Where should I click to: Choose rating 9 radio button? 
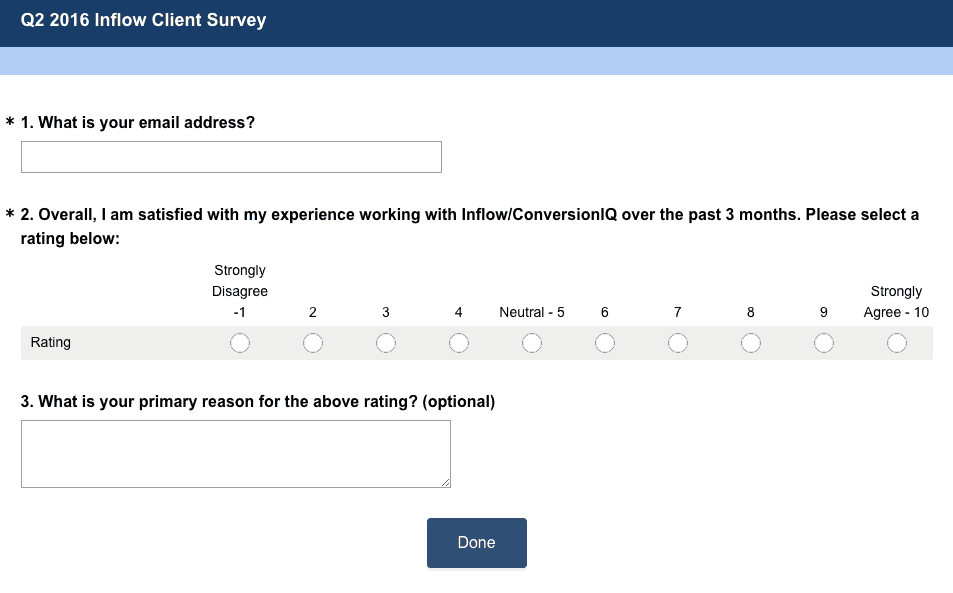pyautogui.click(x=824, y=343)
